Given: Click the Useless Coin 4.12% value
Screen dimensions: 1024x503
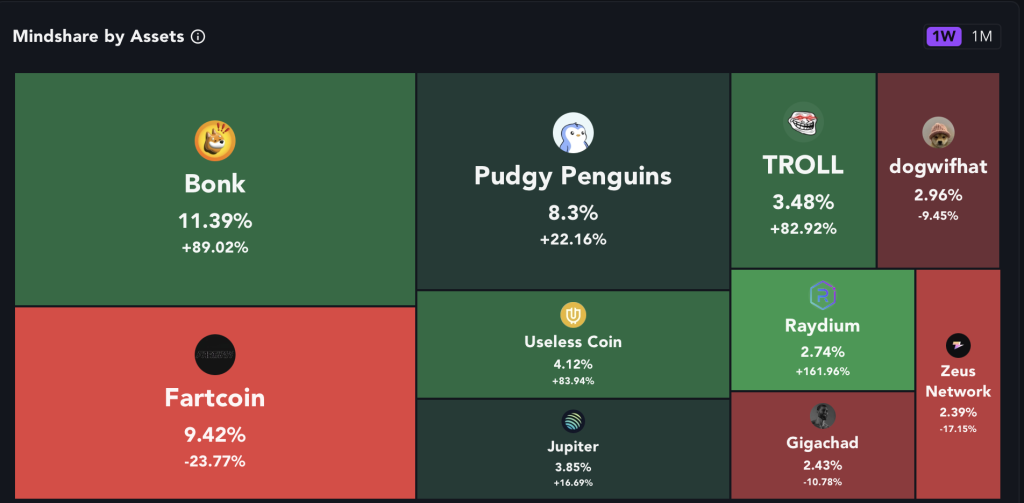Looking at the screenshot, I should pos(573,364).
